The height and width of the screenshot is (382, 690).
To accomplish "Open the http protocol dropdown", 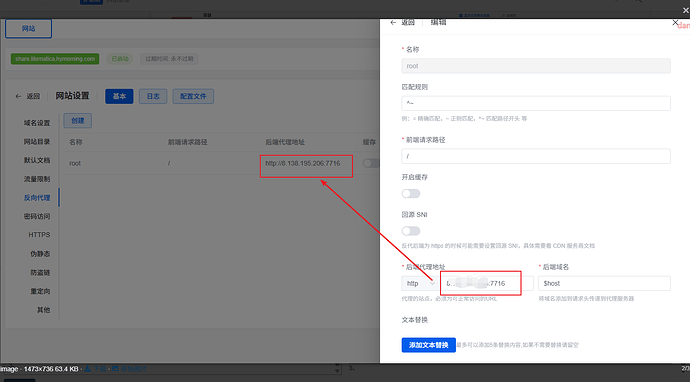I will tap(420, 283).
